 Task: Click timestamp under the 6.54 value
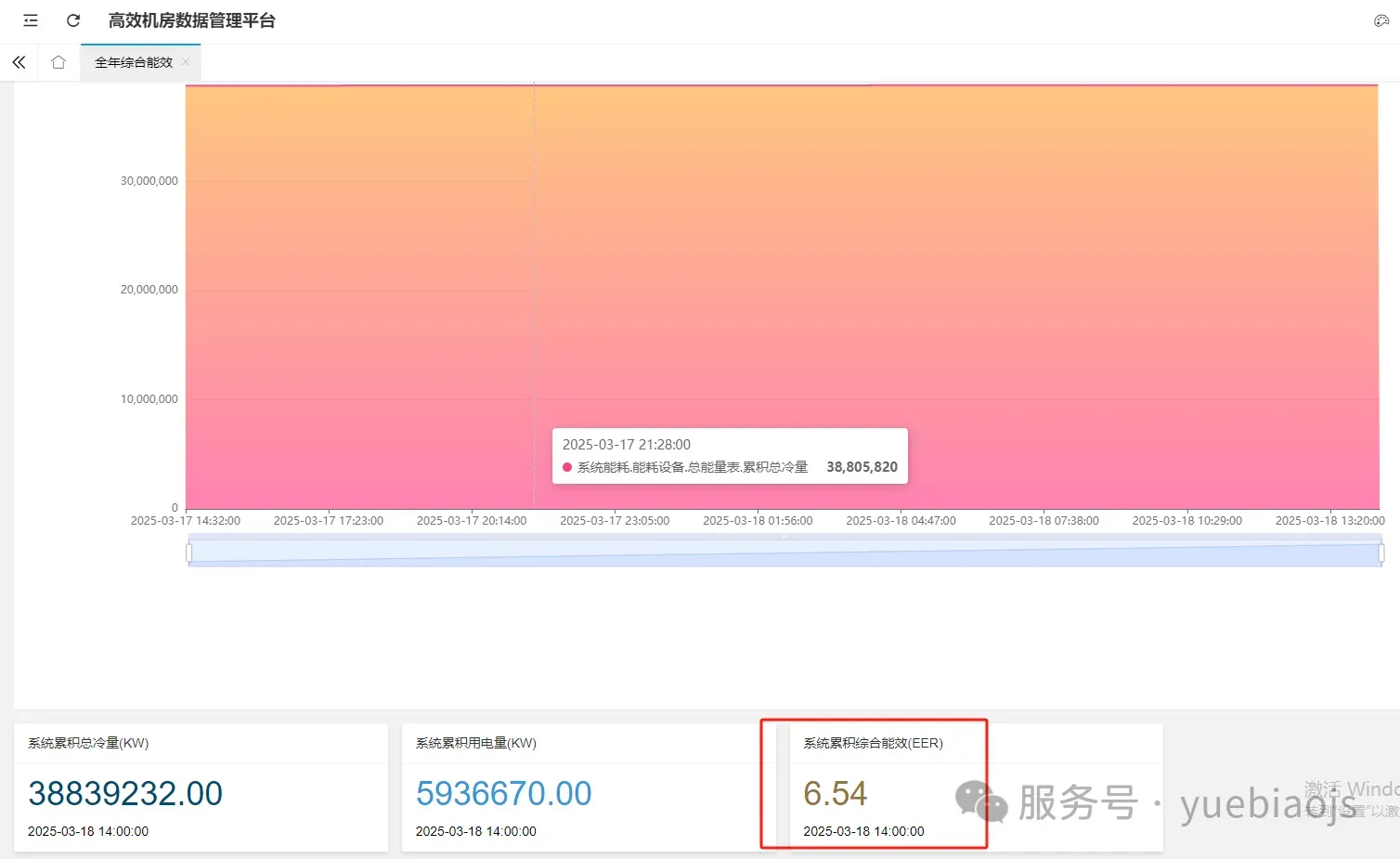[x=864, y=831]
